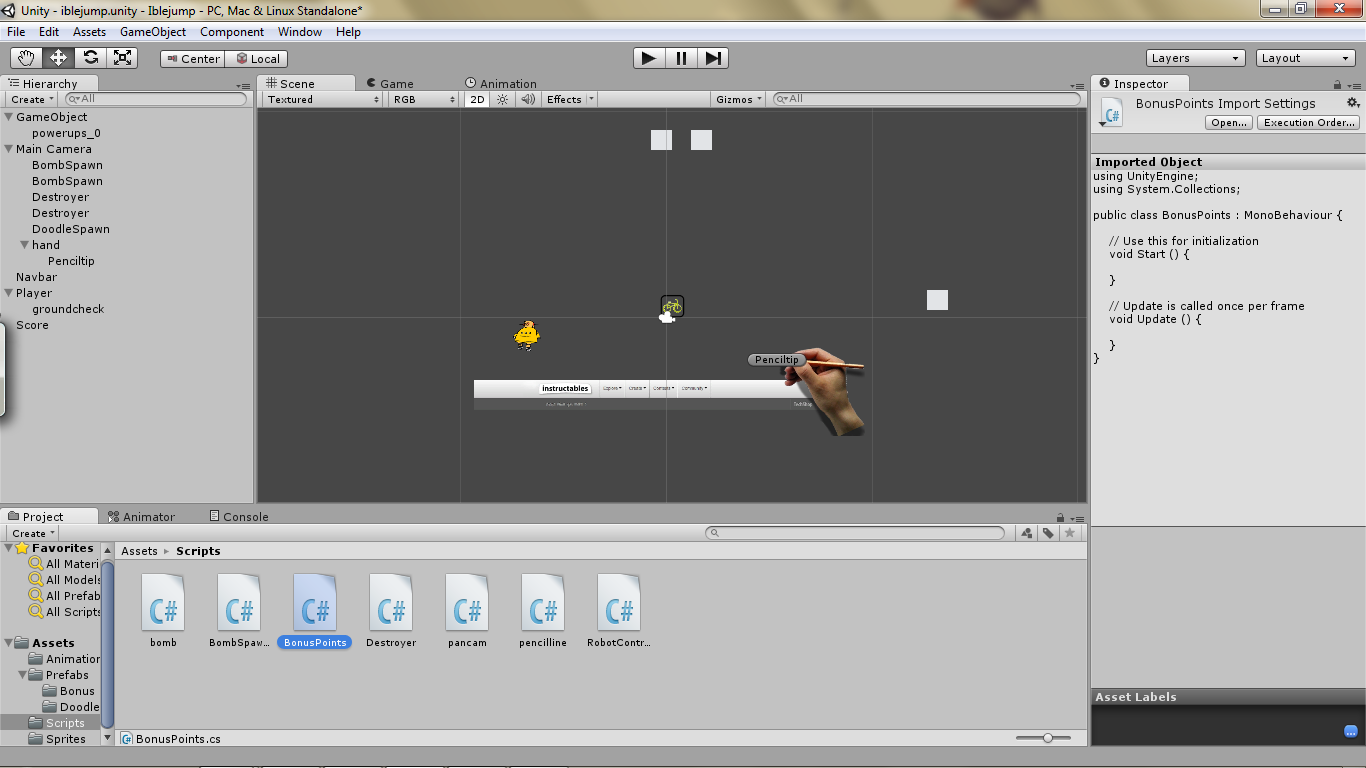This screenshot has height=768, width=1366.
Task: Open the Component menu
Action: tap(232, 32)
